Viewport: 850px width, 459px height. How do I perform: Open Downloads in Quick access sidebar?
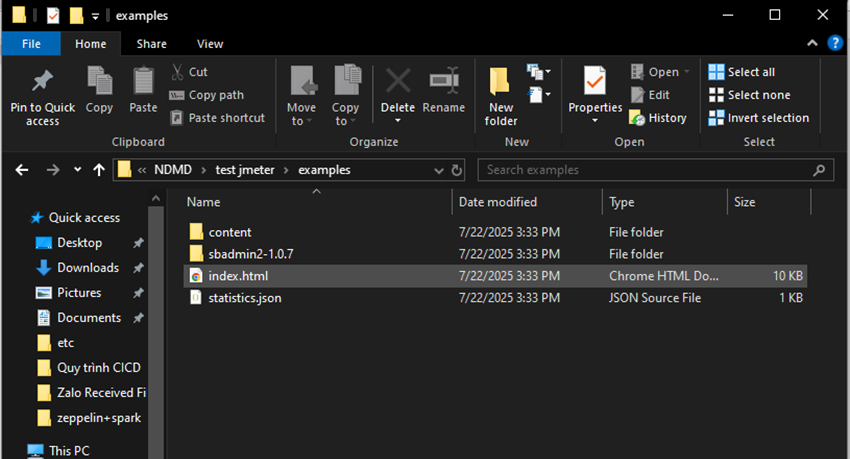click(87, 268)
